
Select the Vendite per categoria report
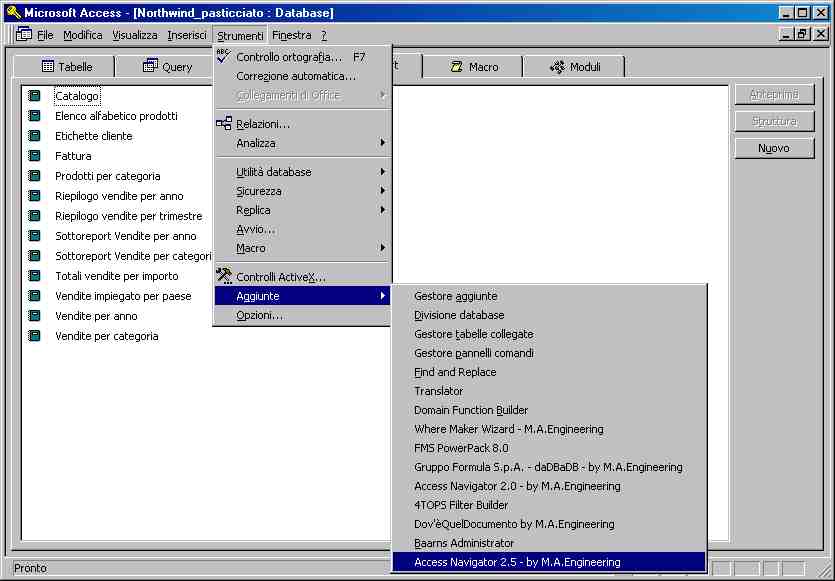[106, 336]
